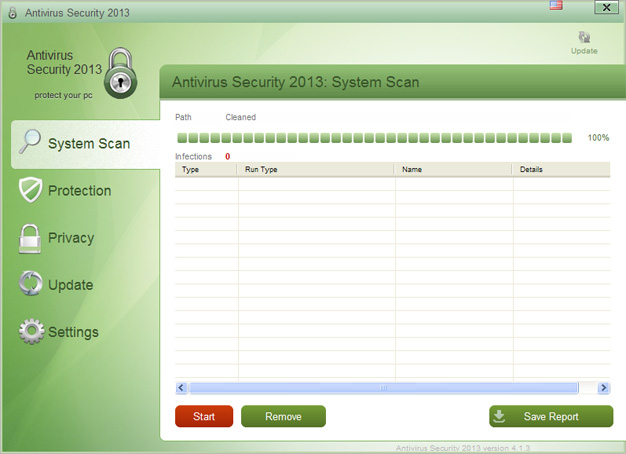The width and height of the screenshot is (626, 454).
Task: Click the red infections count 0
Action: click(x=228, y=157)
